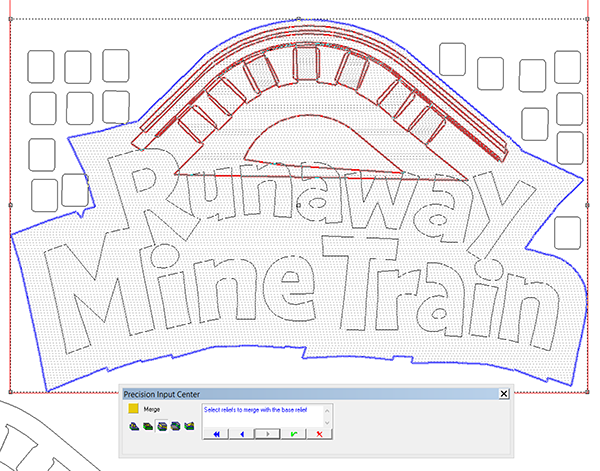
Task: Advance with the gray next-arrow button
Action: 267,434
